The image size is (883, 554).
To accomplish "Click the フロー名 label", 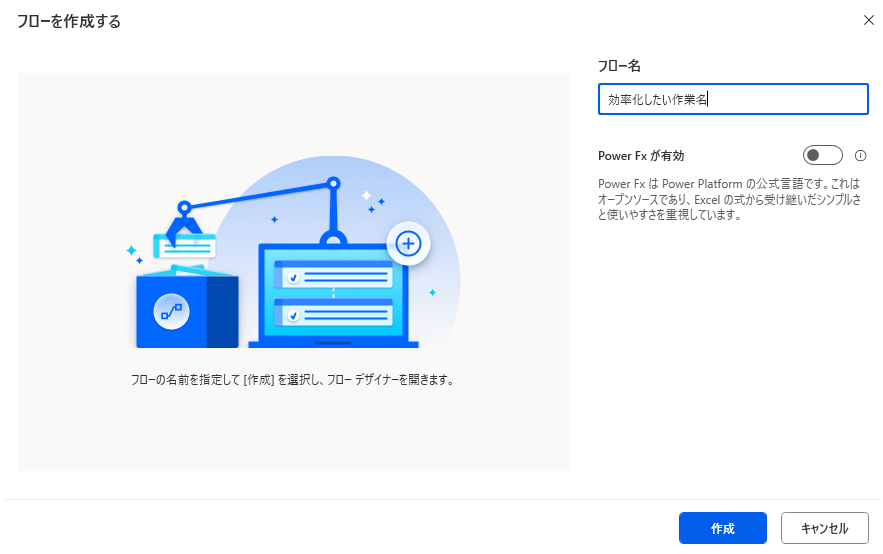I will point(619,66).
